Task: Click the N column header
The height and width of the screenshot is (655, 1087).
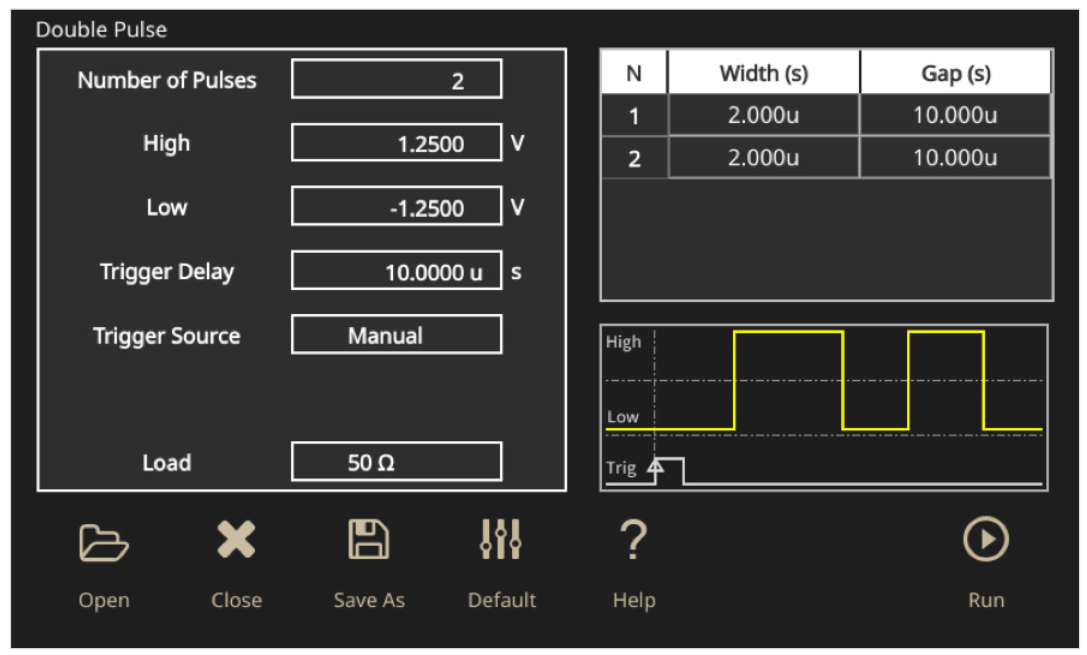Action: coord(634,73)
